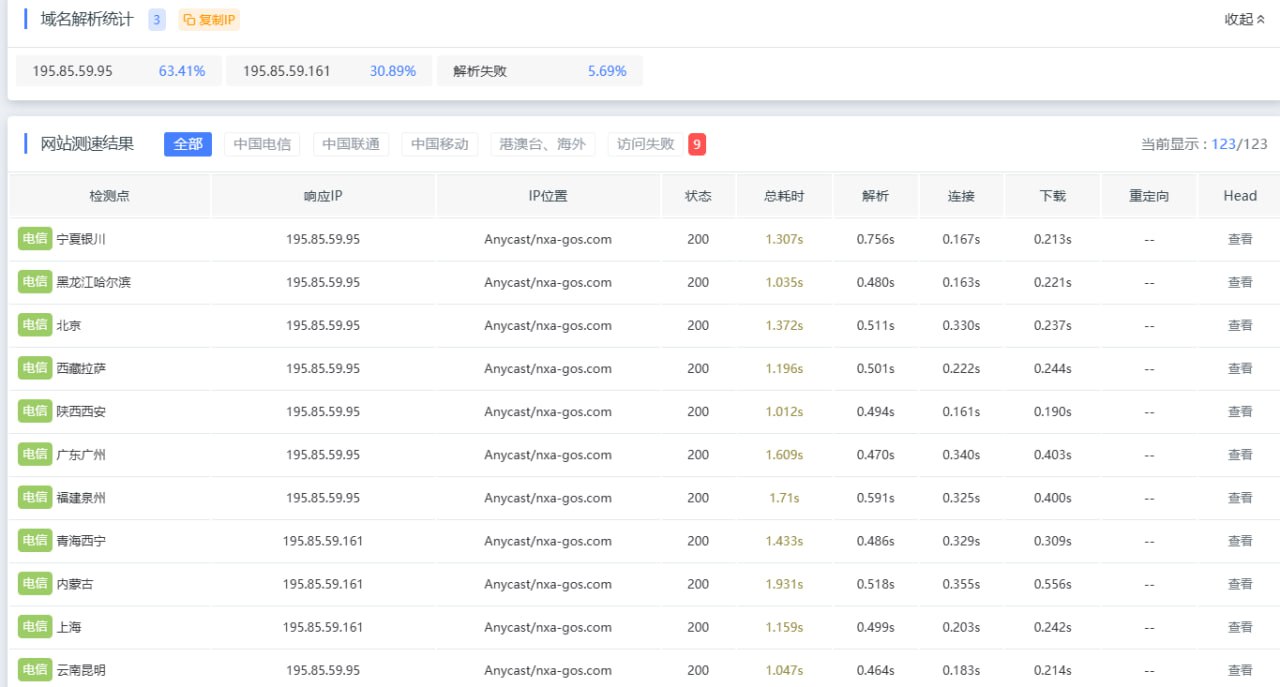Select the 全部 filter tab
This screenshot has height=687, width=1280.
click(x=187, y=144)
